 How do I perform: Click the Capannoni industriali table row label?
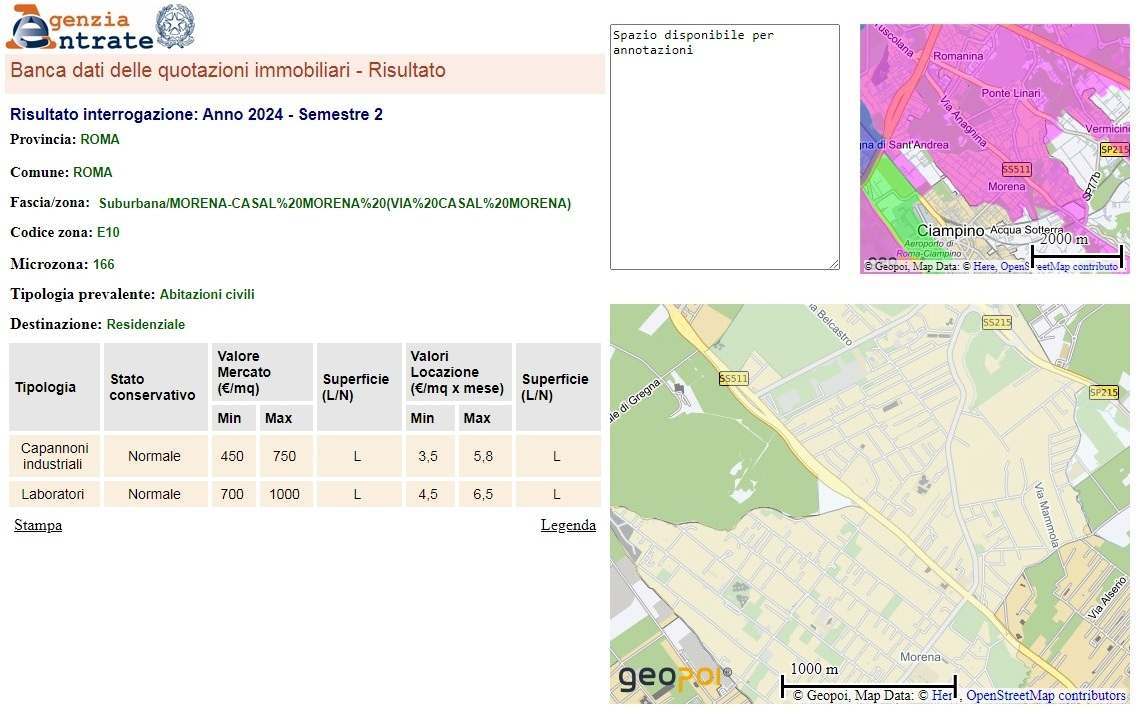(55, 456)
